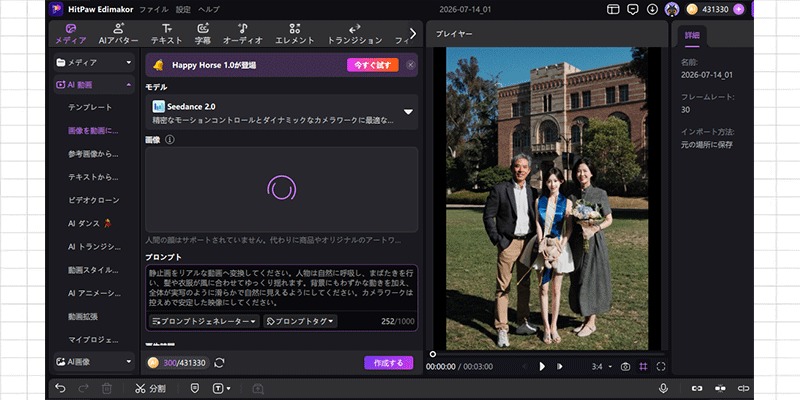Viewport: 800px width, 400px height.
Task: Switch to the 詳細 tab
Action: [692, 36]
